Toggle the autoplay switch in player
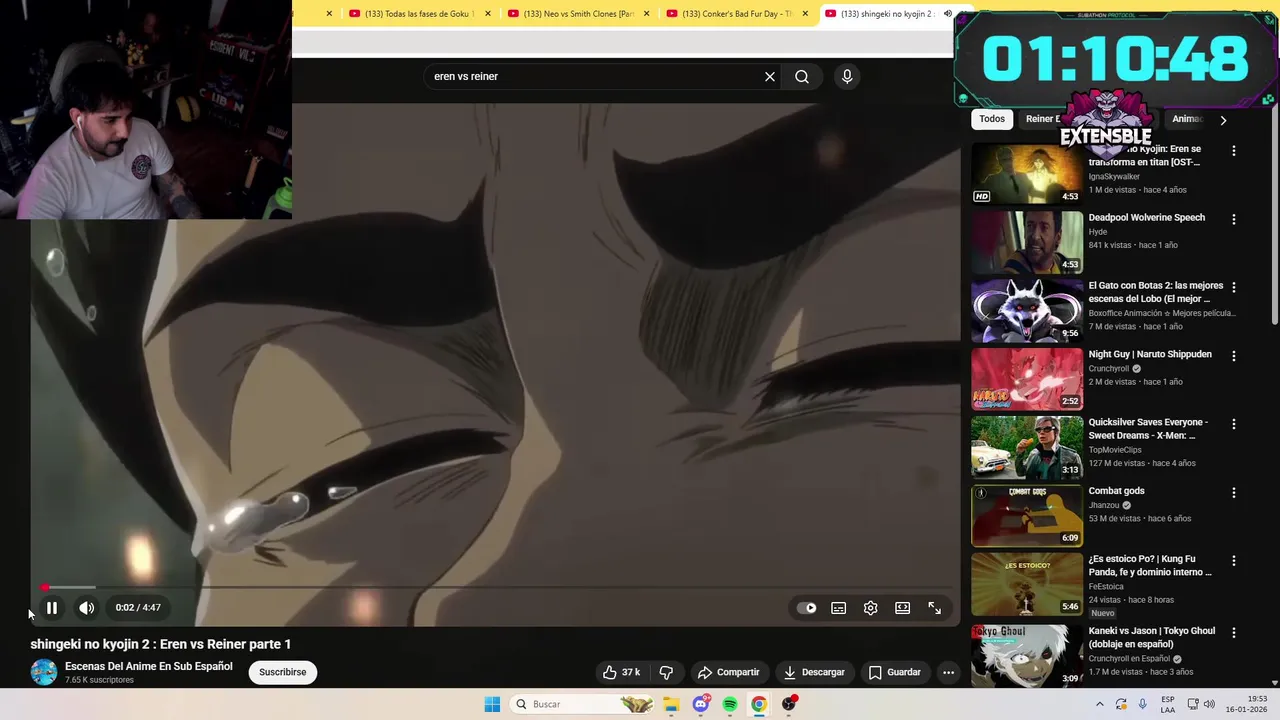The width and height of the screenshot is (1280, 720). [807, 608]
